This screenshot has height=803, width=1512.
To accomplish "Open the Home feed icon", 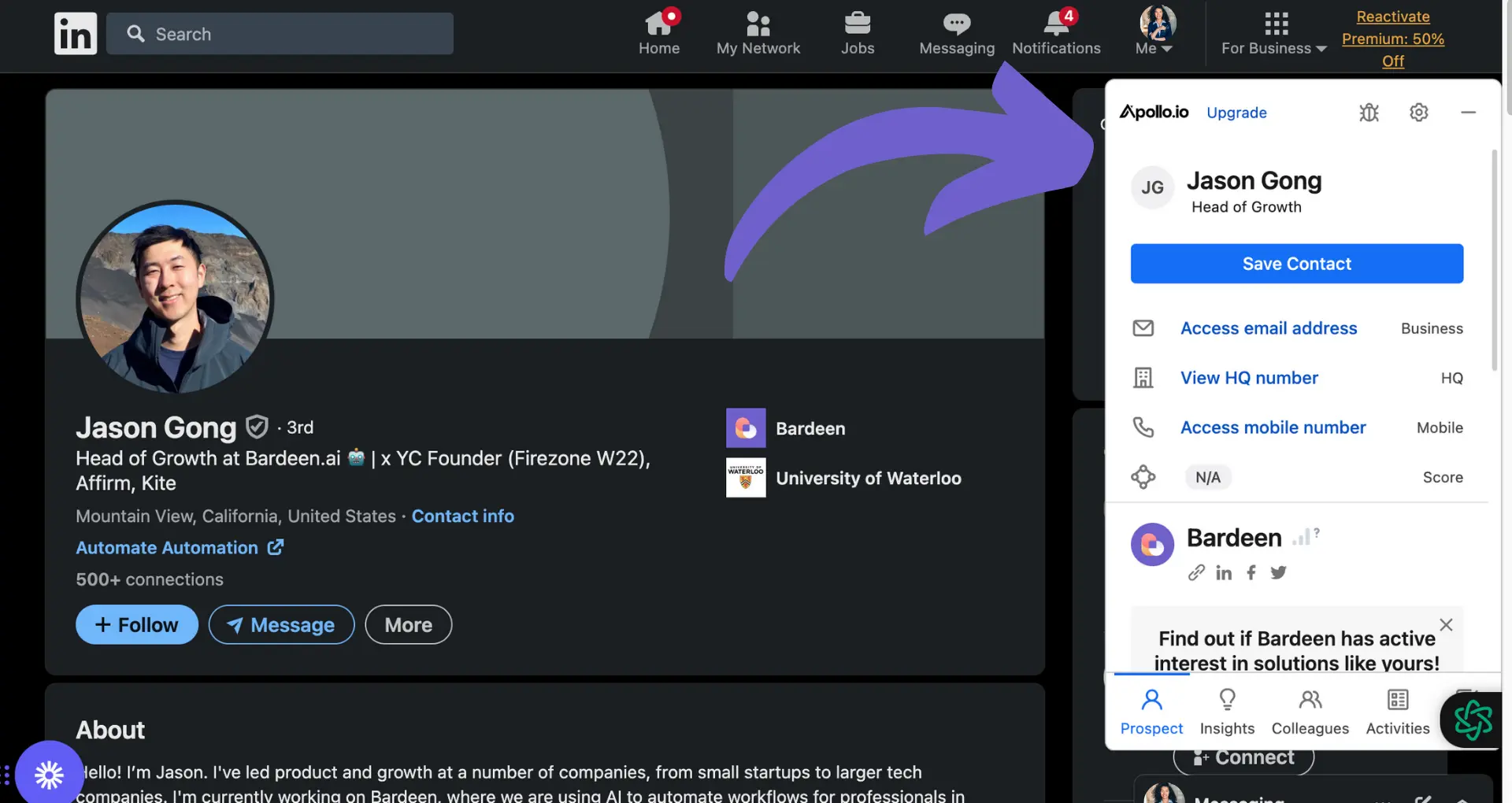I will point(659,33).
